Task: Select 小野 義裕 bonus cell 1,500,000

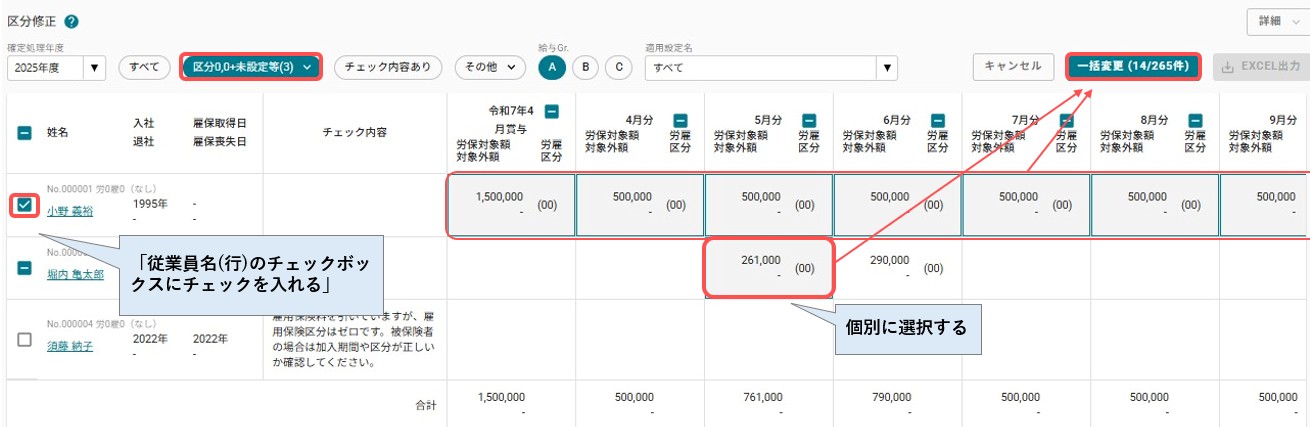Action: coord(511,205)
